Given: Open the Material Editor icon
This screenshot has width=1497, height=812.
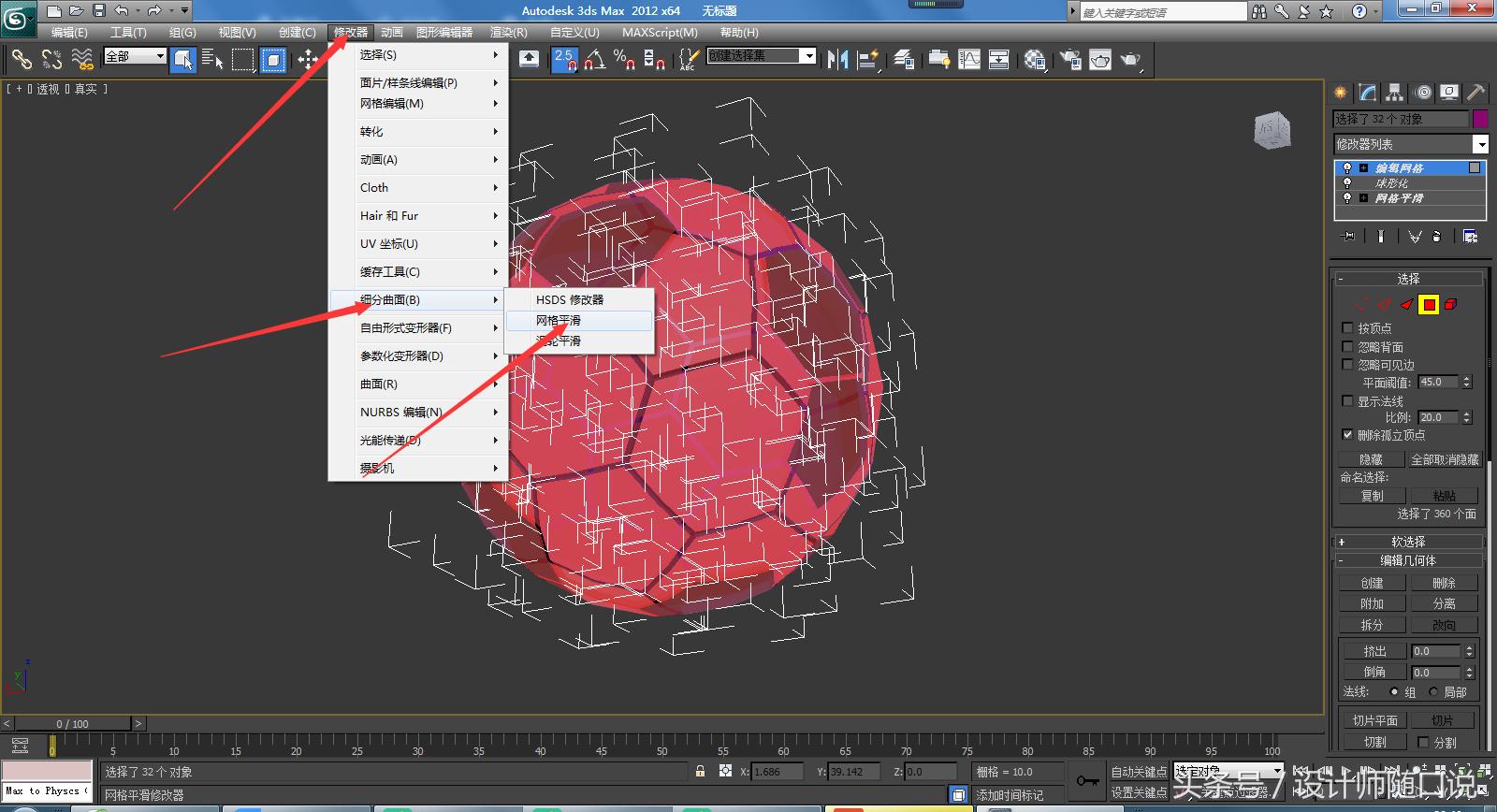Looking at the screenshot, I should 1034,60.
